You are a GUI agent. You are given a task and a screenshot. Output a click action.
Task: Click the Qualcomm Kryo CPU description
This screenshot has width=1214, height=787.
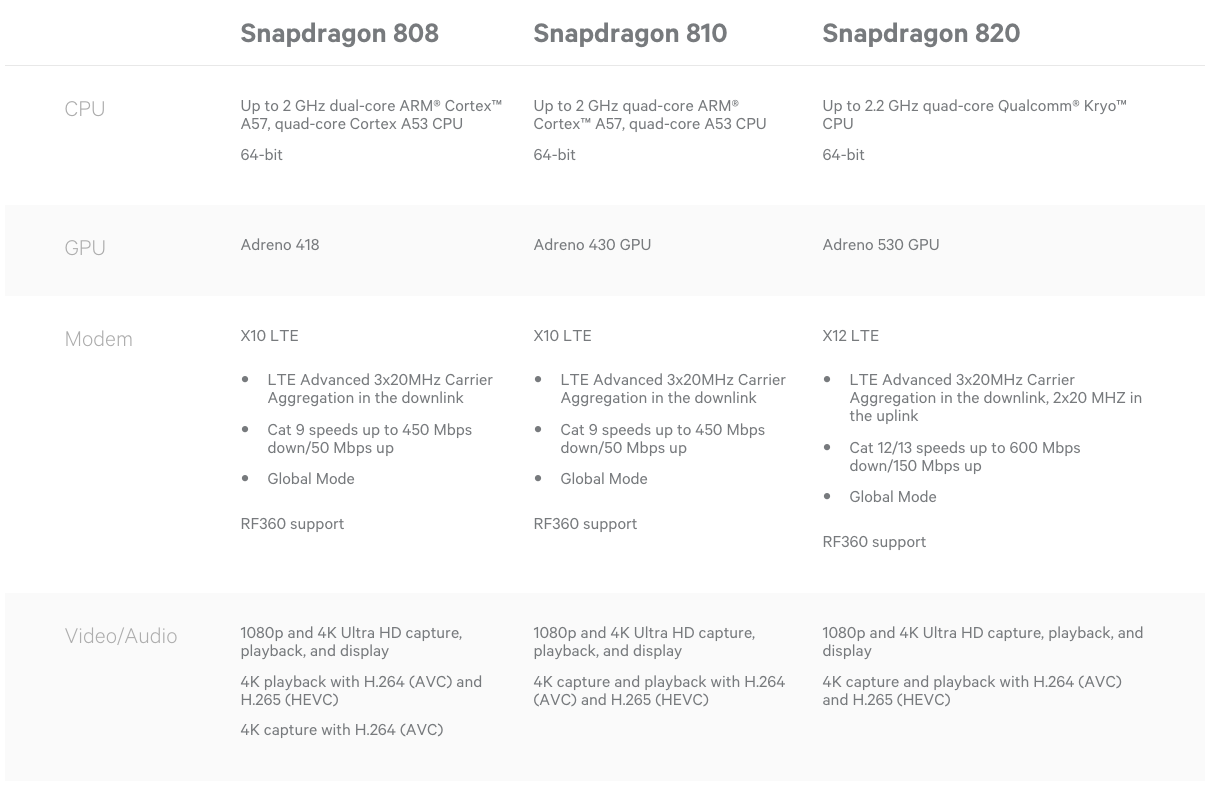click(x=974, y=114)
